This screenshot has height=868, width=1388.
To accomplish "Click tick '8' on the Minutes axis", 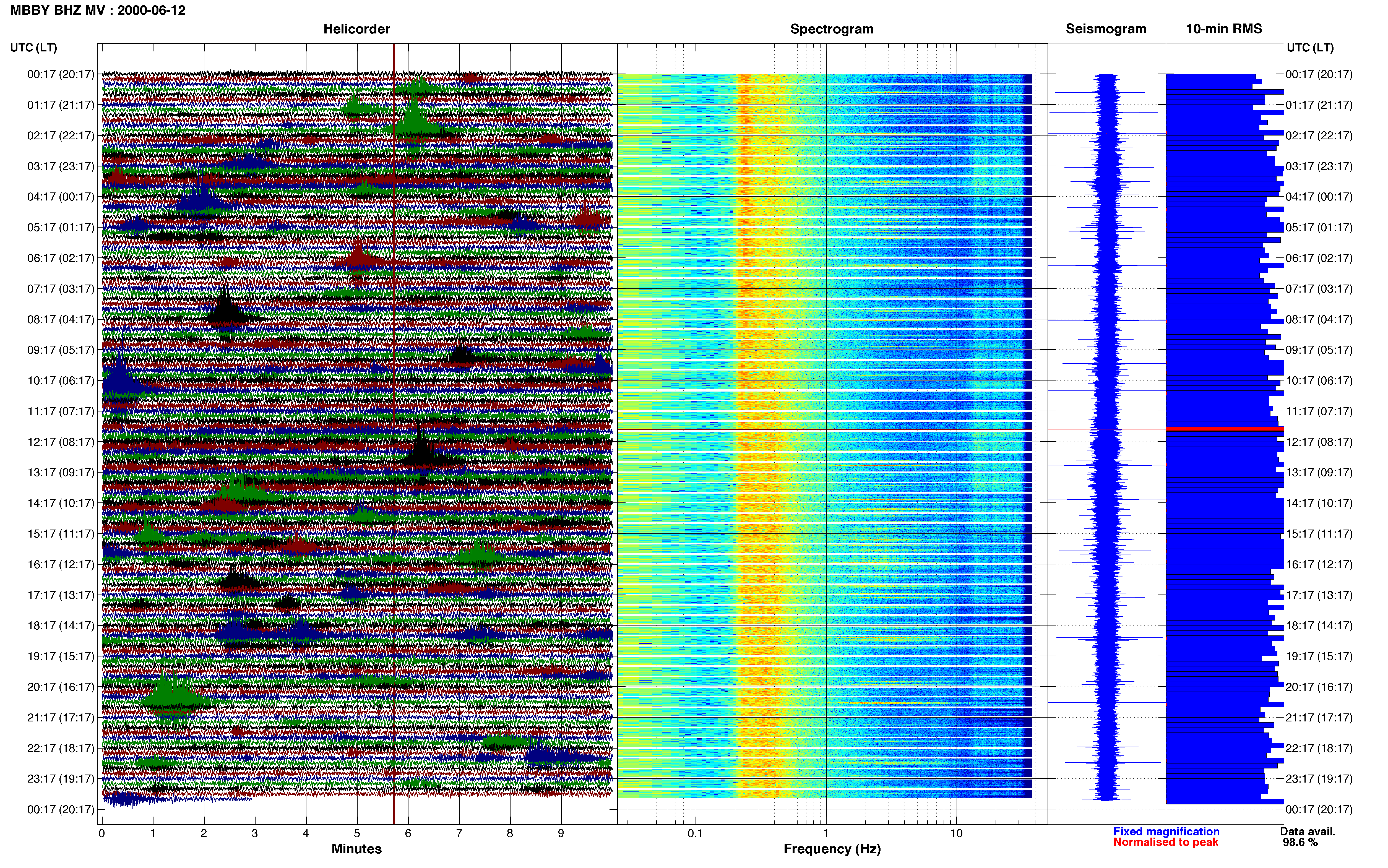I will point(510,833).
